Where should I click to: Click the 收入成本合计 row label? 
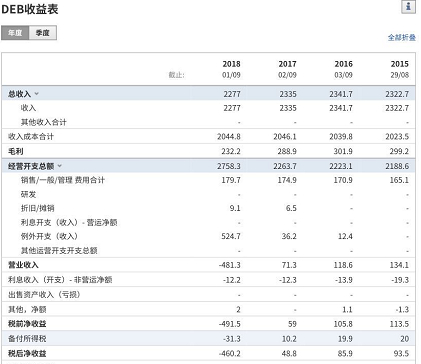click(31, 137)
